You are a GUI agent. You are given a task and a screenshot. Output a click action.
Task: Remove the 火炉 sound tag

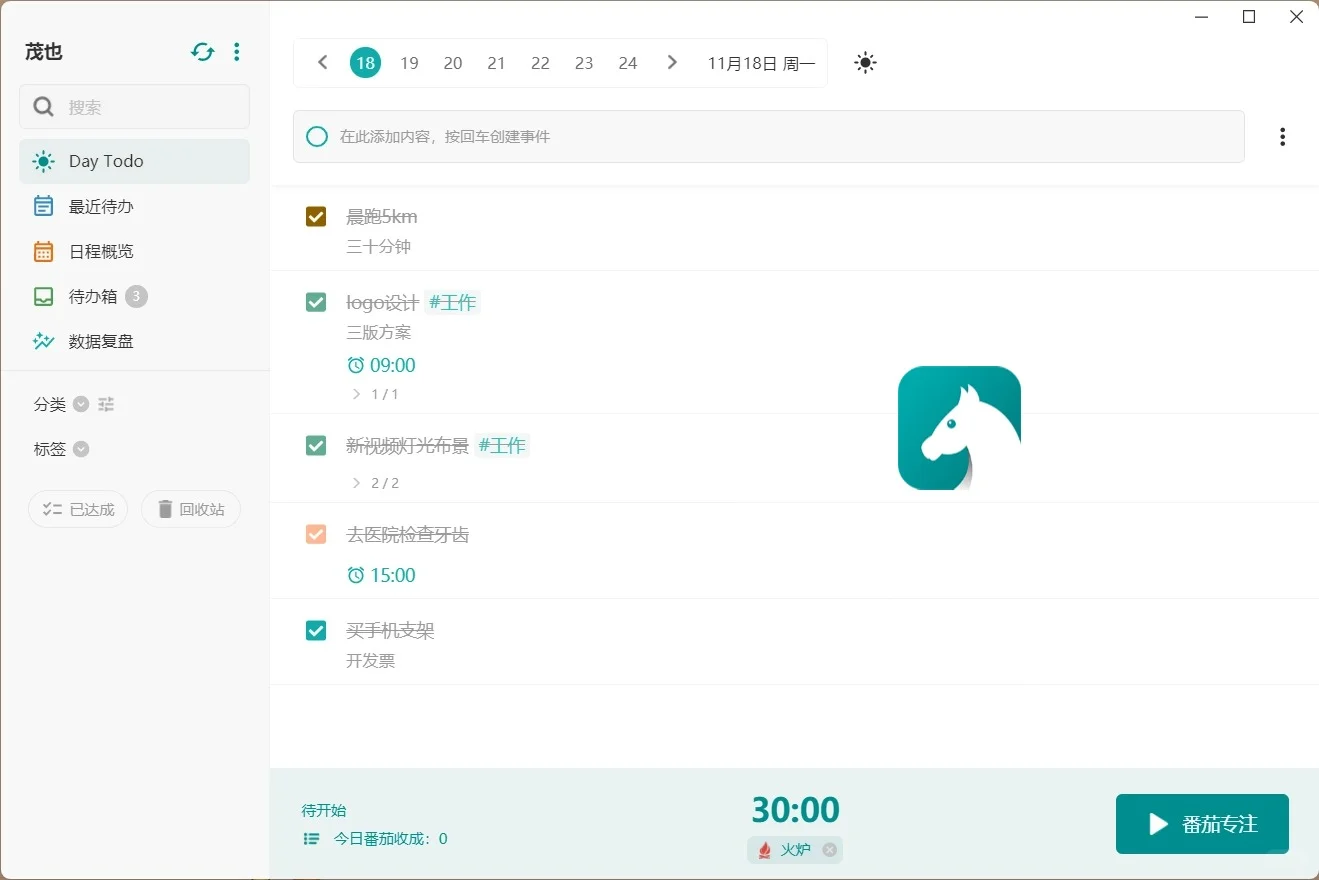click(828, 849)
